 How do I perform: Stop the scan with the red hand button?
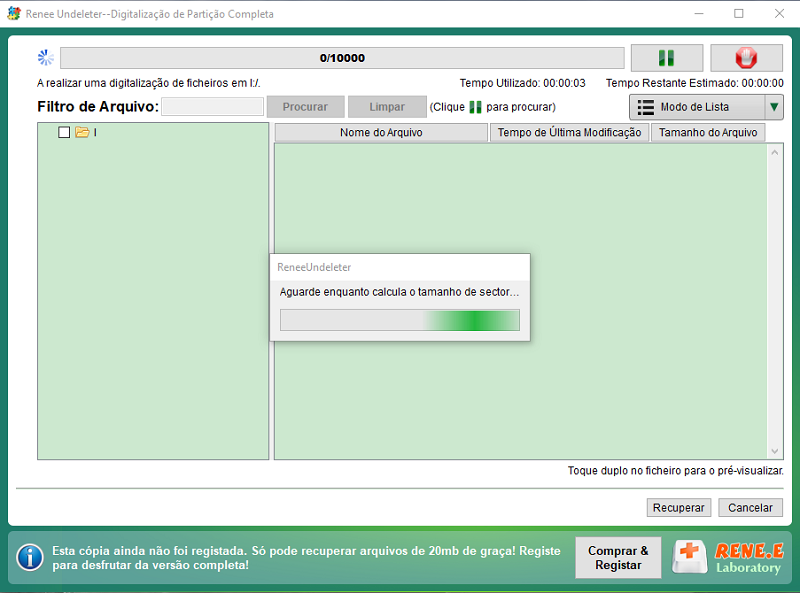pos(746,58)
